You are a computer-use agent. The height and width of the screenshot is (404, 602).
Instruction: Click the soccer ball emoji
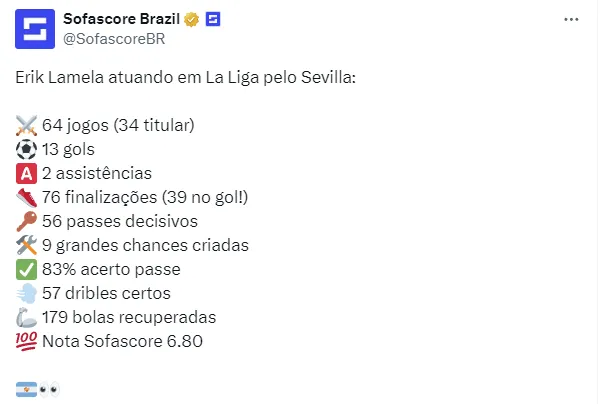pyautogui.click(x=27, y=149)
